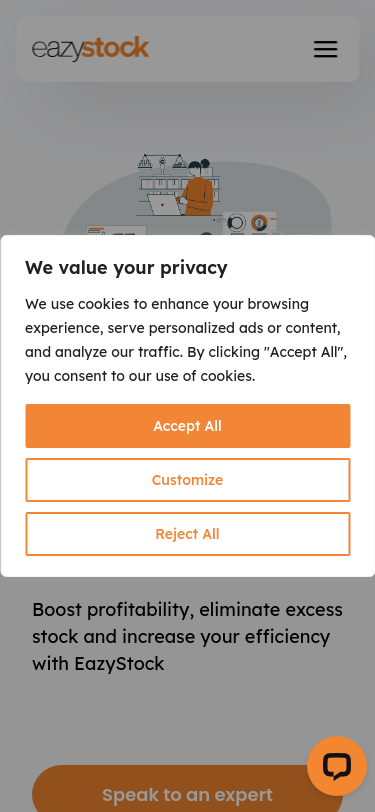Click the Boost profitability tagline text

[188, 636]
